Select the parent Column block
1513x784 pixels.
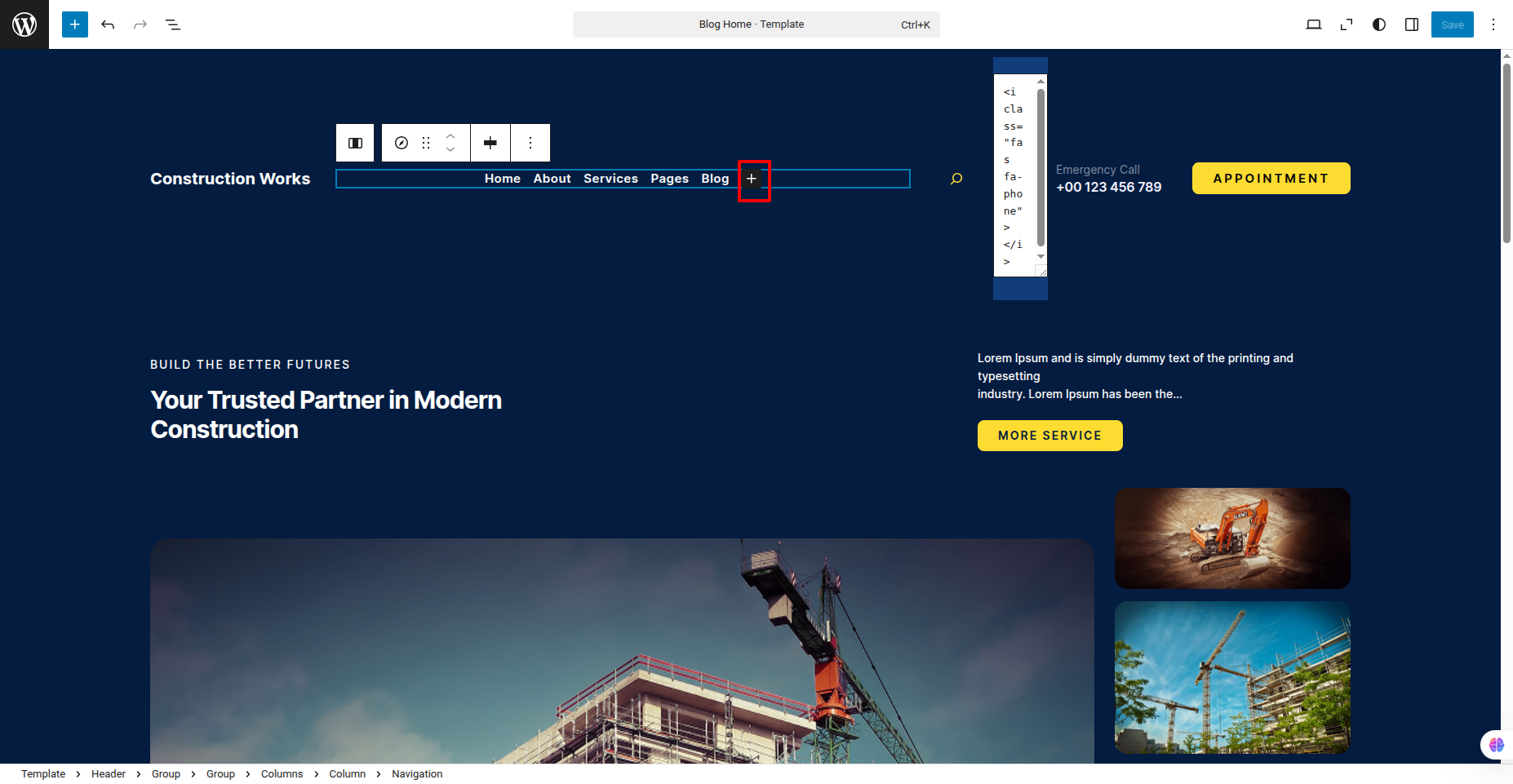(x=355, y=143)
